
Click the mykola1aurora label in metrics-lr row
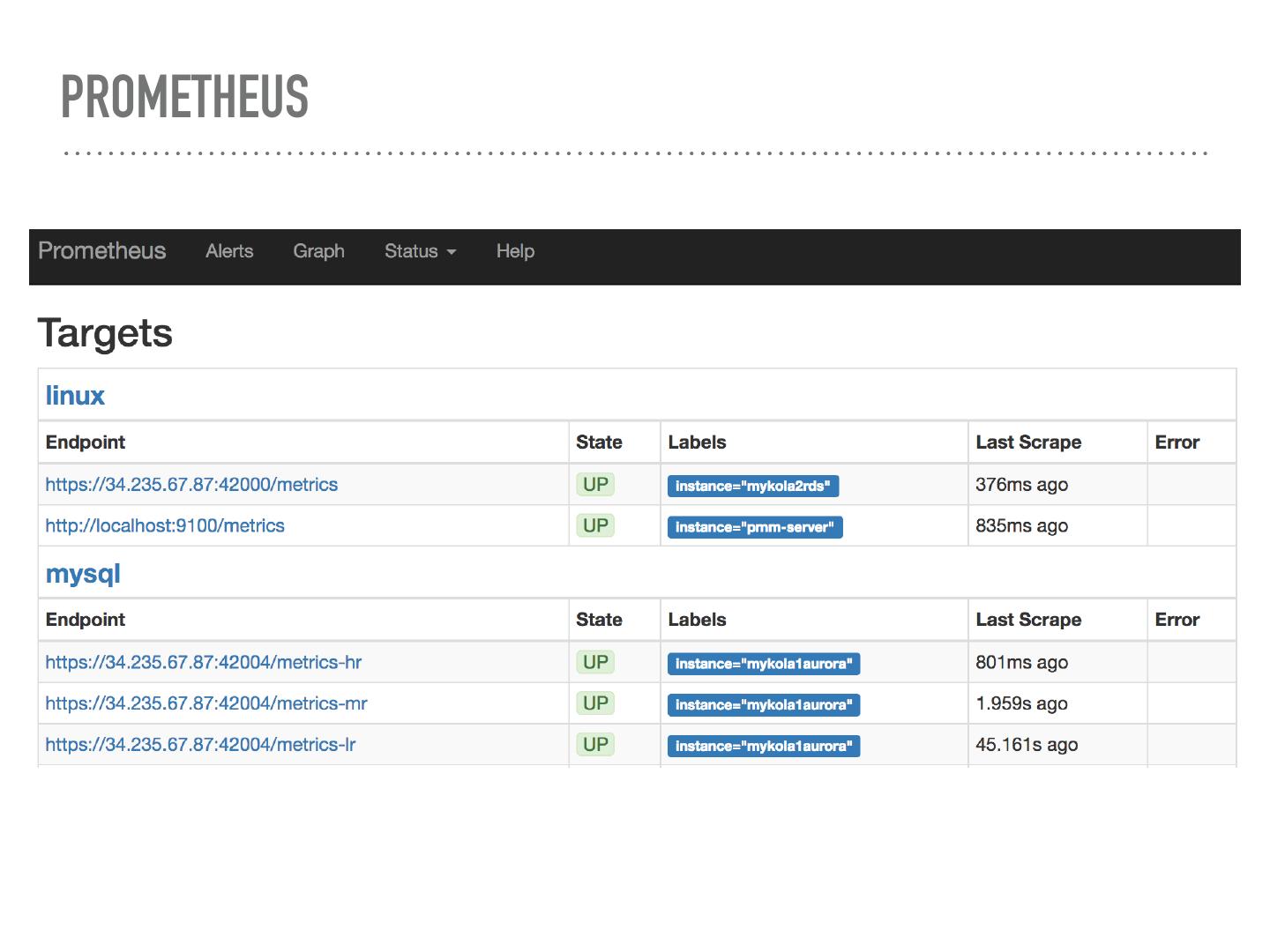(763, 746)
